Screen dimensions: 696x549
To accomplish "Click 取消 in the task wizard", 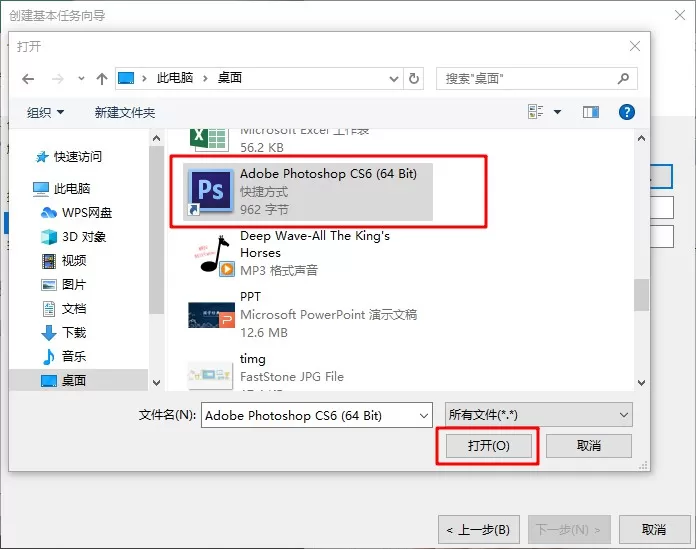I will tap(654, 529).
